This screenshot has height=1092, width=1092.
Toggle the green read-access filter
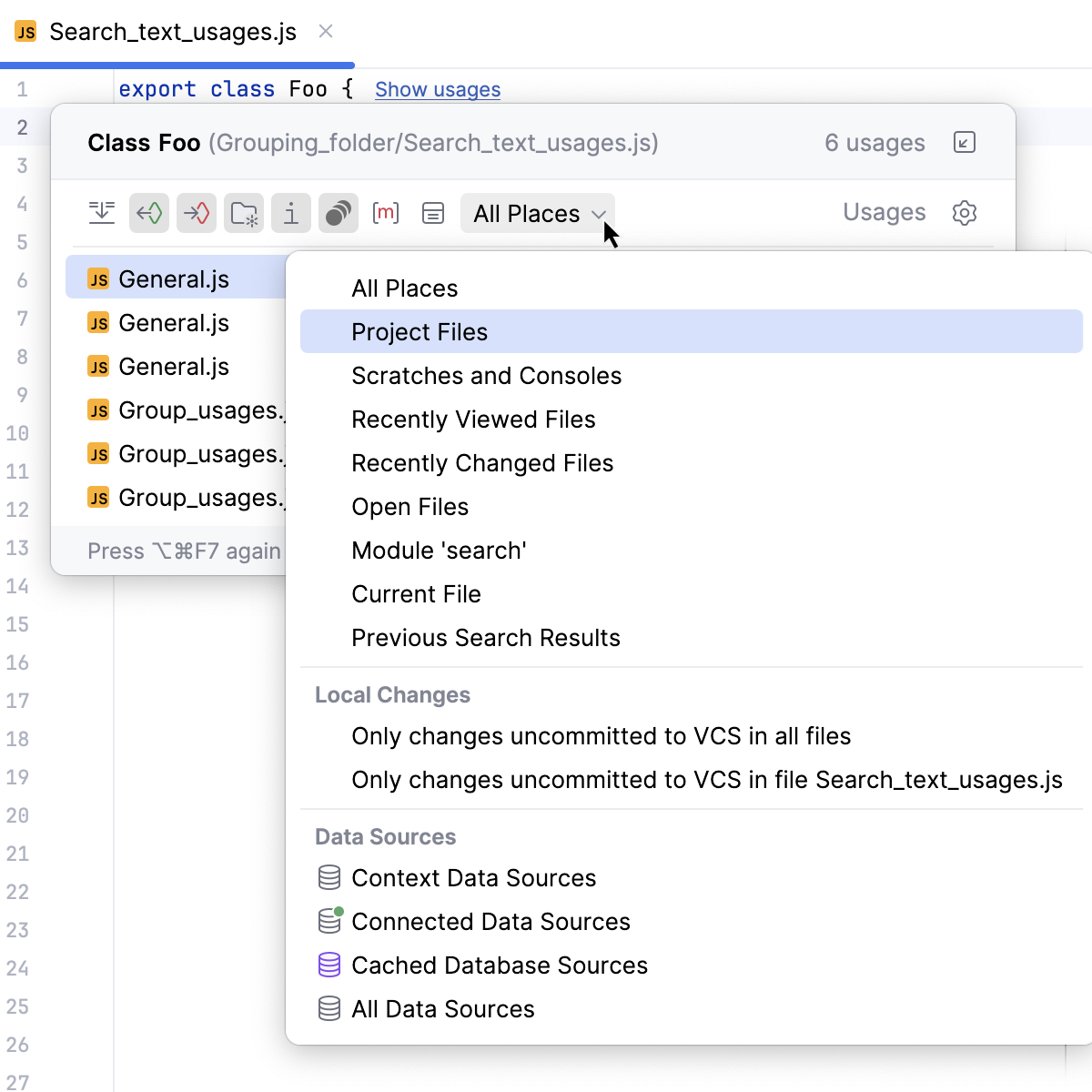click(148, 213)
